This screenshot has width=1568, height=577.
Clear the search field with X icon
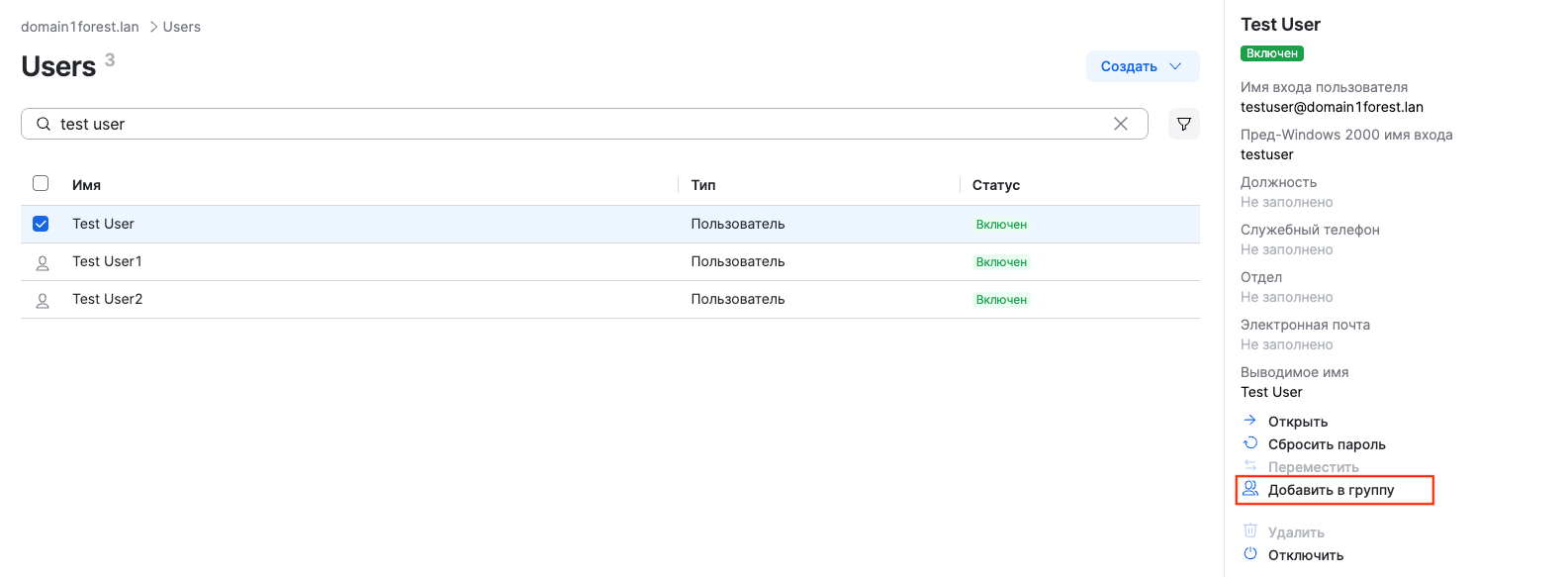1120,124
